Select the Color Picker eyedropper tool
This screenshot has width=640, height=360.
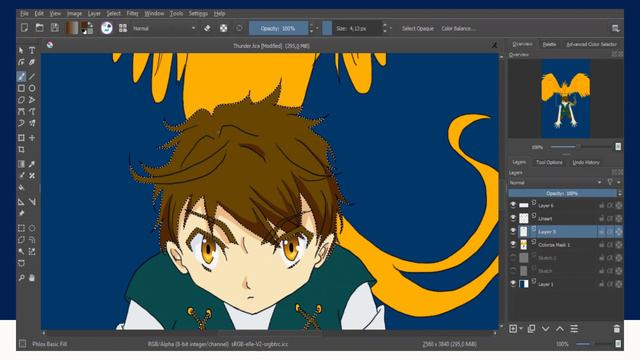pyautogui.click(x=32, y=164)
